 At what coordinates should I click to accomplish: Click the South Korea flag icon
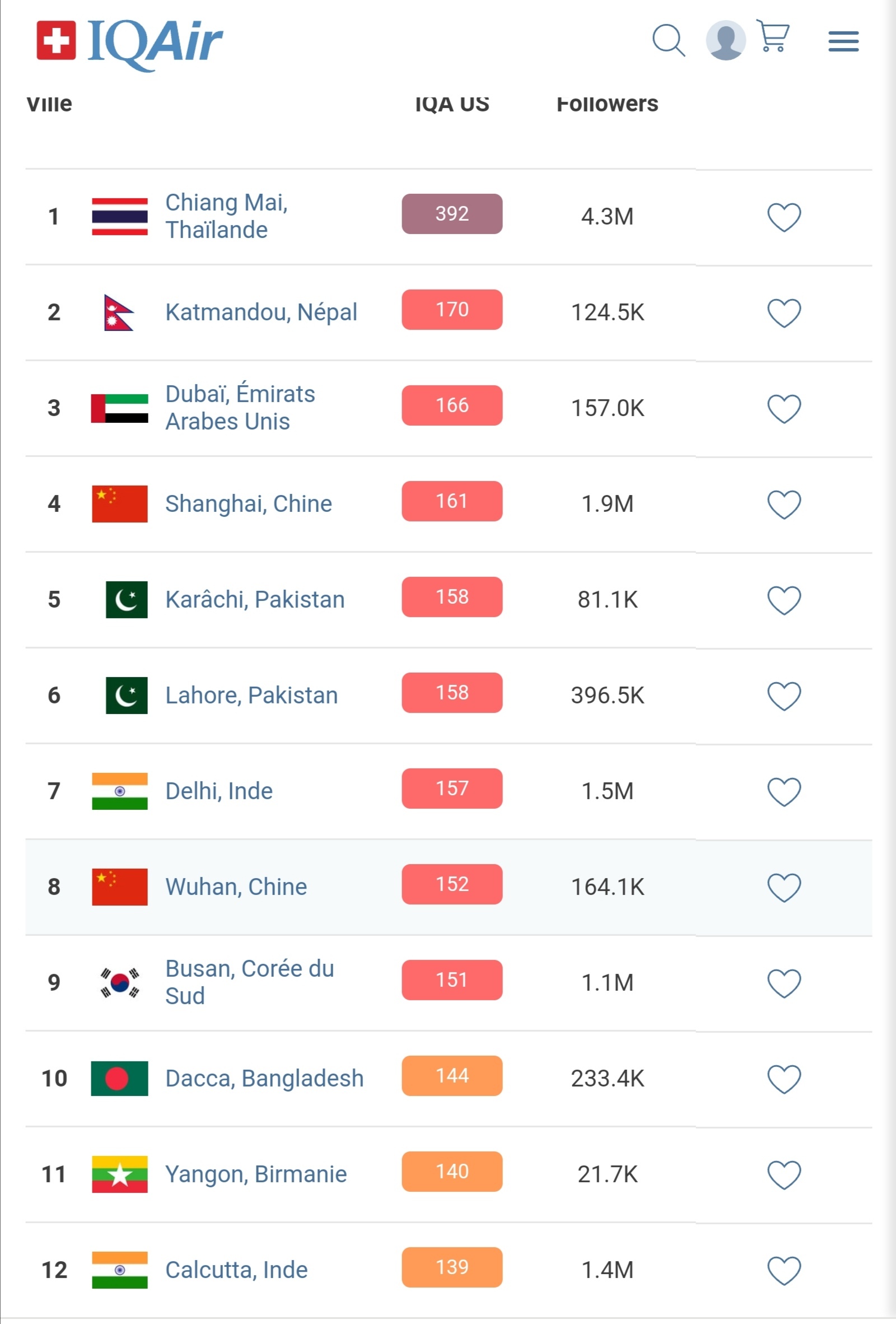120,983
